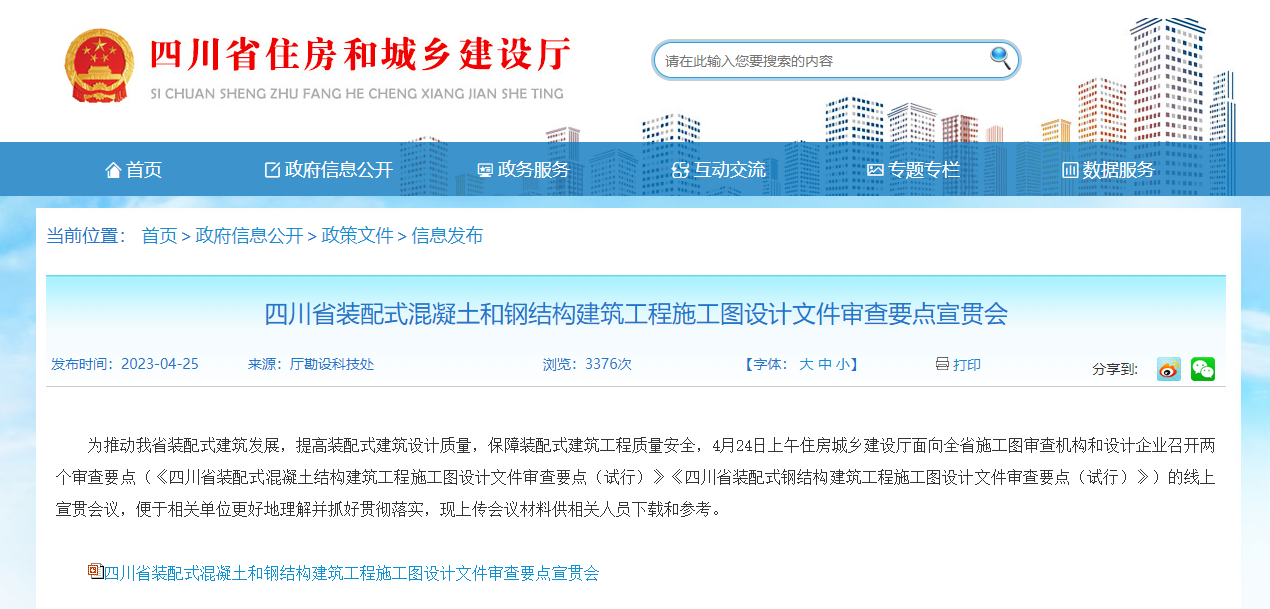
Task: Click the home icon beside 首页 in navigation
Action: point(113,169)
